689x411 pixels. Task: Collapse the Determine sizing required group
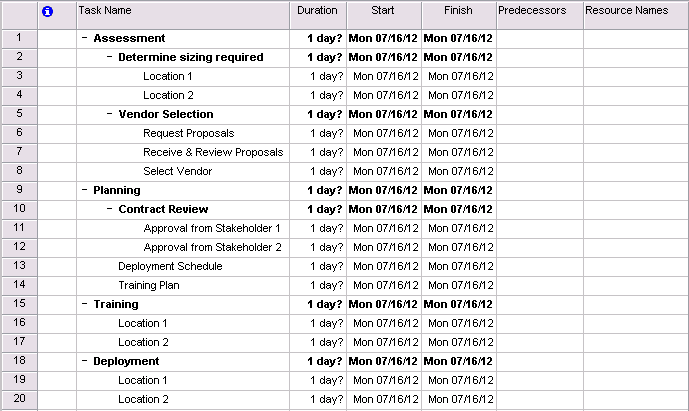point(110,58)
